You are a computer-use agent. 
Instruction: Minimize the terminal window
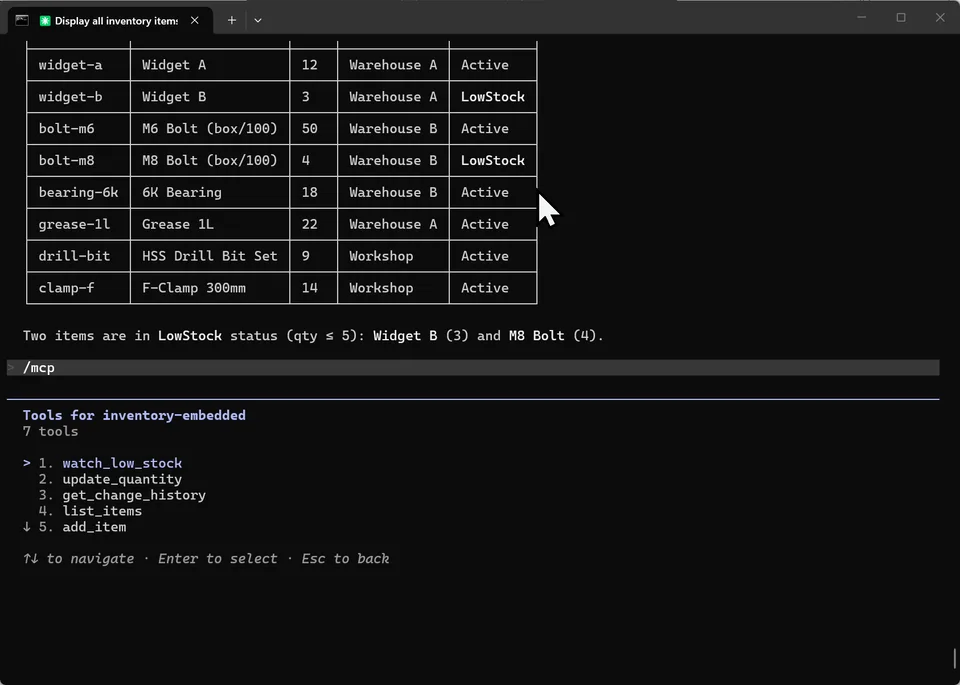tap(861, 17)
